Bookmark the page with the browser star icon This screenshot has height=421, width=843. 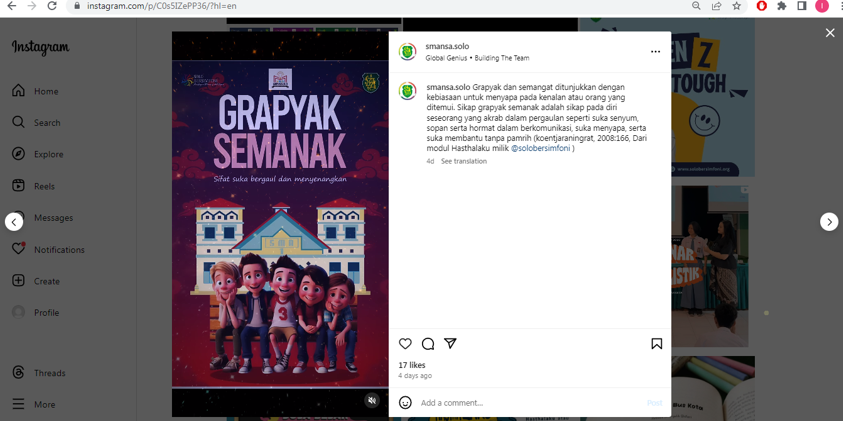(736, 6)
